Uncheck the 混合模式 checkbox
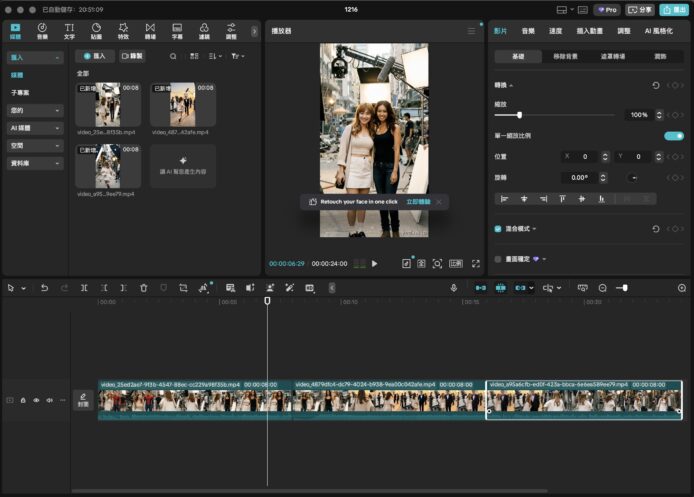The image size is (694, 497). [x=498, y=229]
